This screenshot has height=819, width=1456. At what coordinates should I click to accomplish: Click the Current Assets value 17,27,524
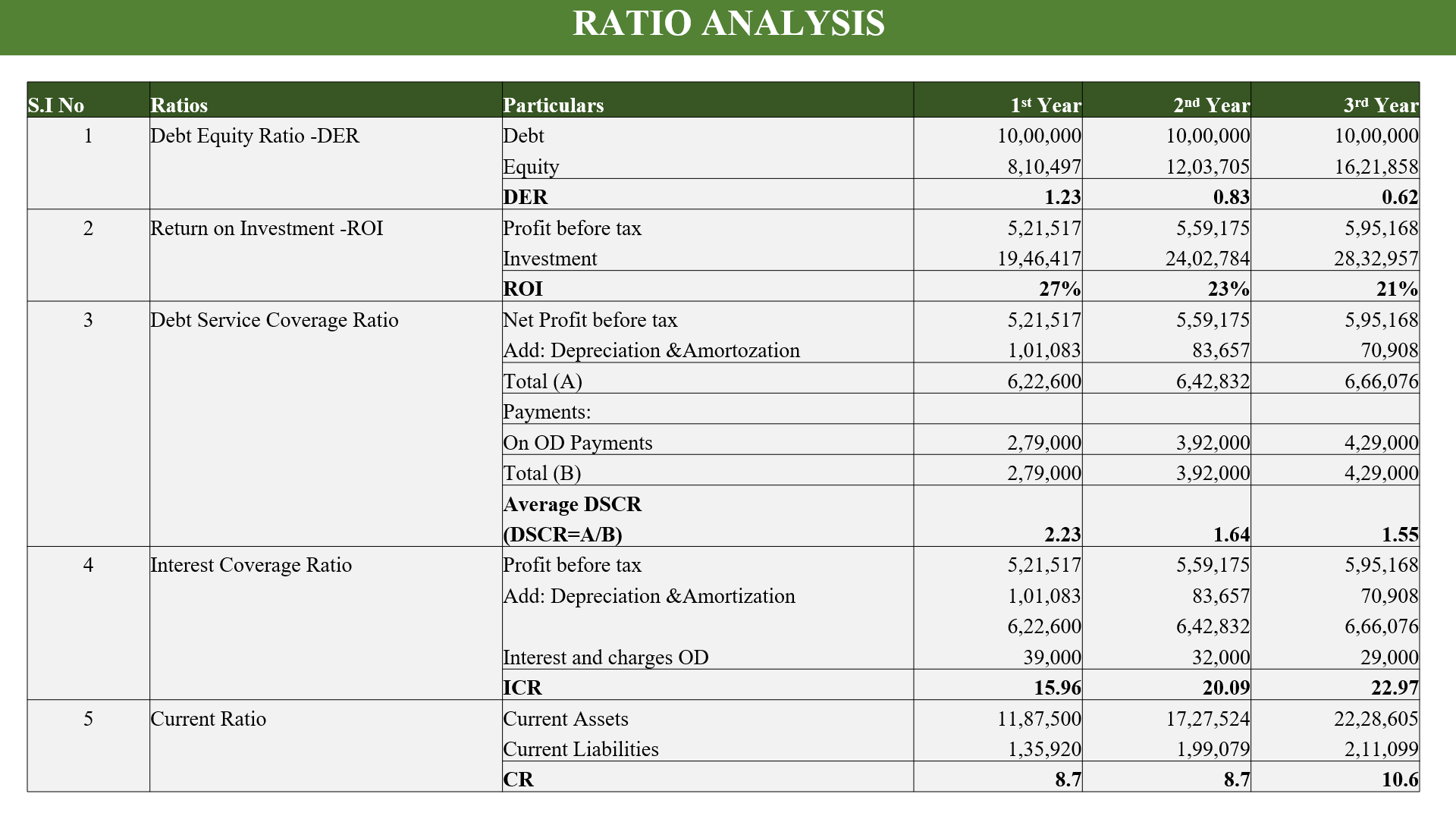coord(1207,719)
